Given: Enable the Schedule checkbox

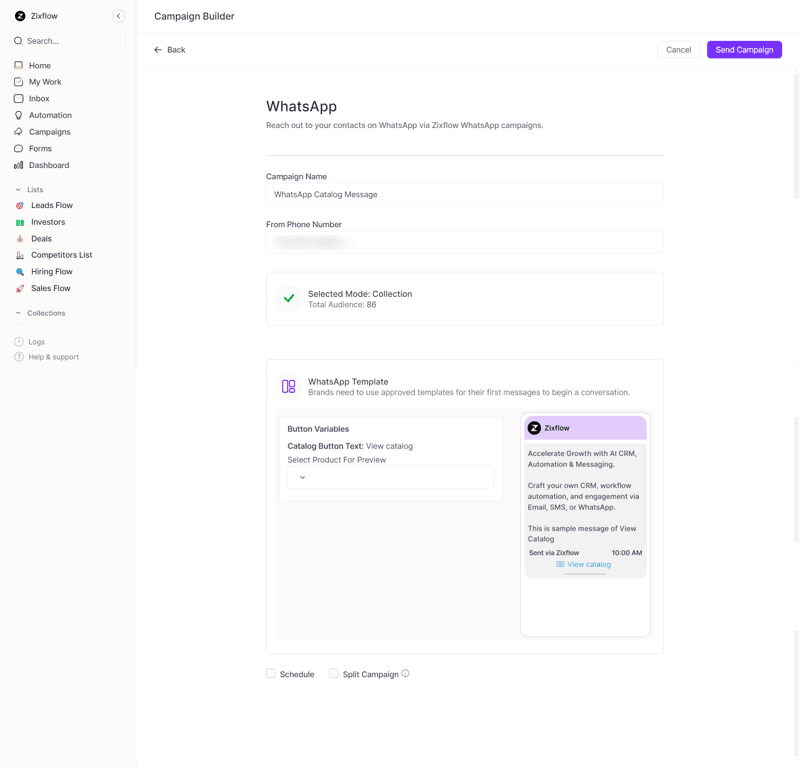Looking at the screenshot, I should click(x=271, y=673).
